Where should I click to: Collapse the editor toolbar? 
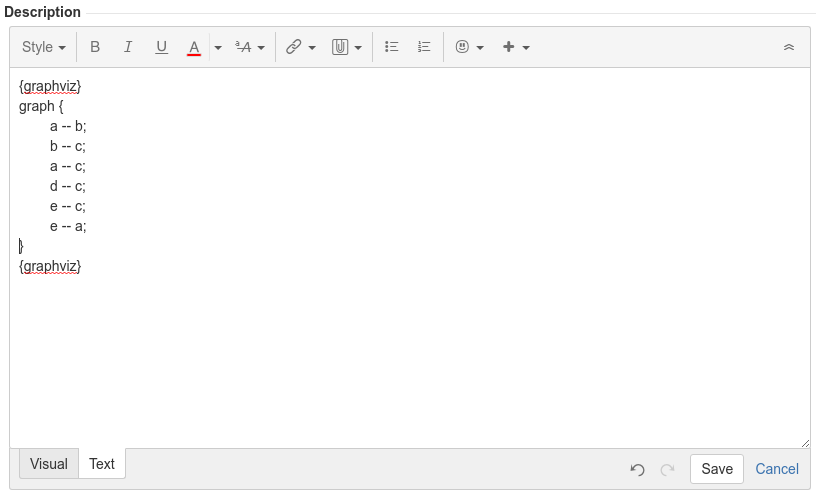[x=789, y=47]
